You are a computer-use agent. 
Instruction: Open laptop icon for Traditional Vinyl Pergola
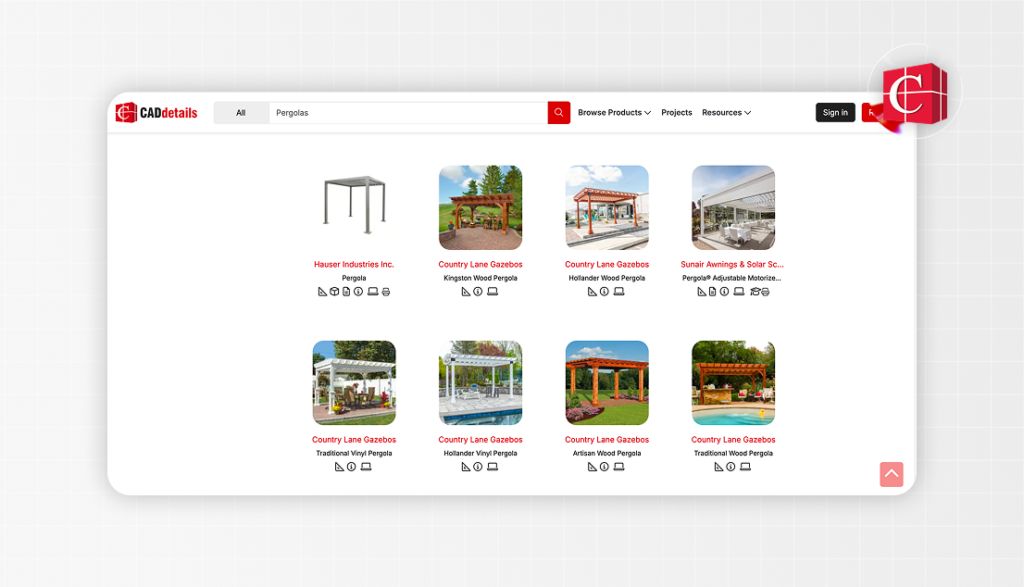(366, 467)
